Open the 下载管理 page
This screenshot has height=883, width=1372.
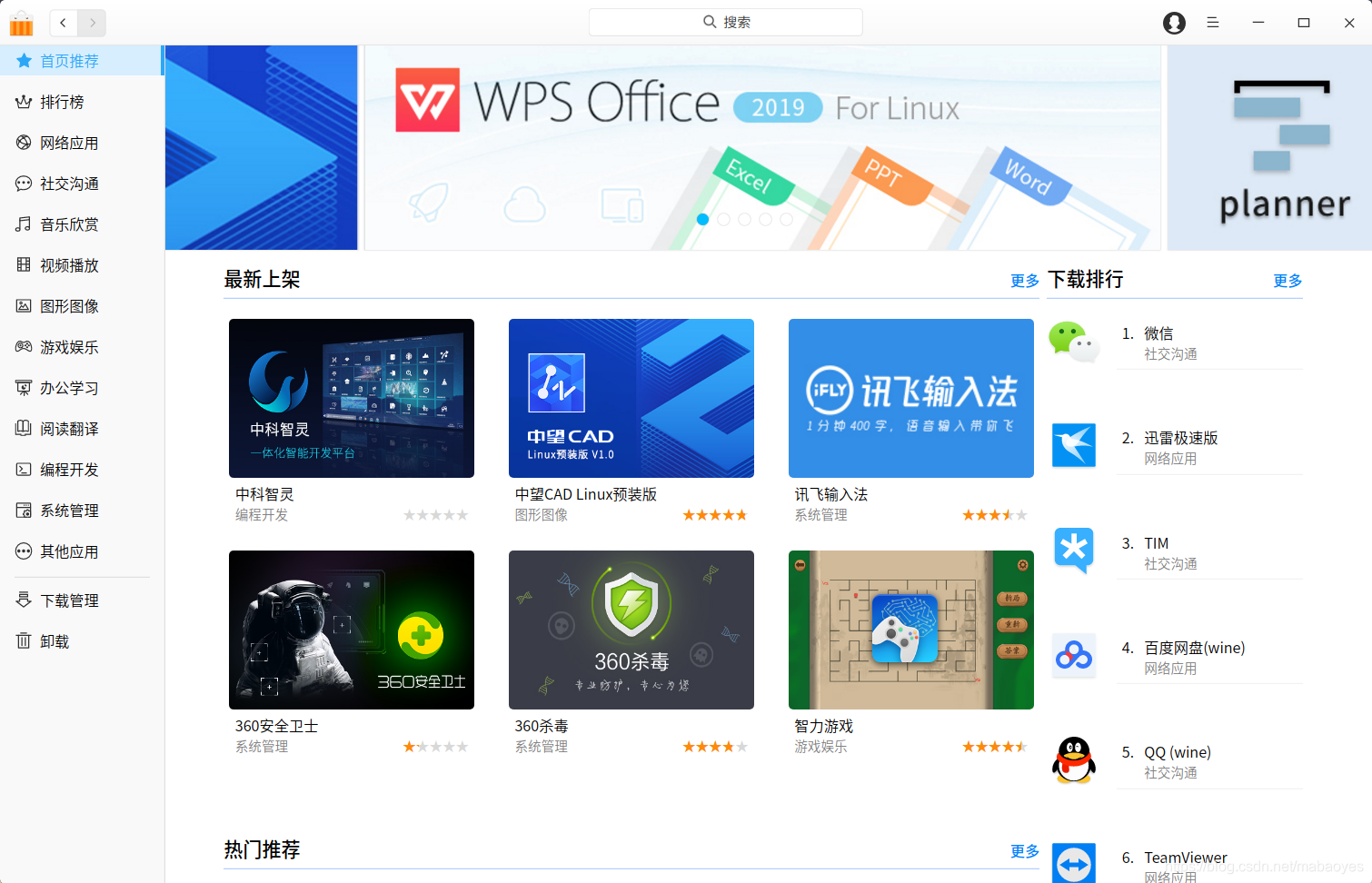pyautogui.click(x=82, y=600)
